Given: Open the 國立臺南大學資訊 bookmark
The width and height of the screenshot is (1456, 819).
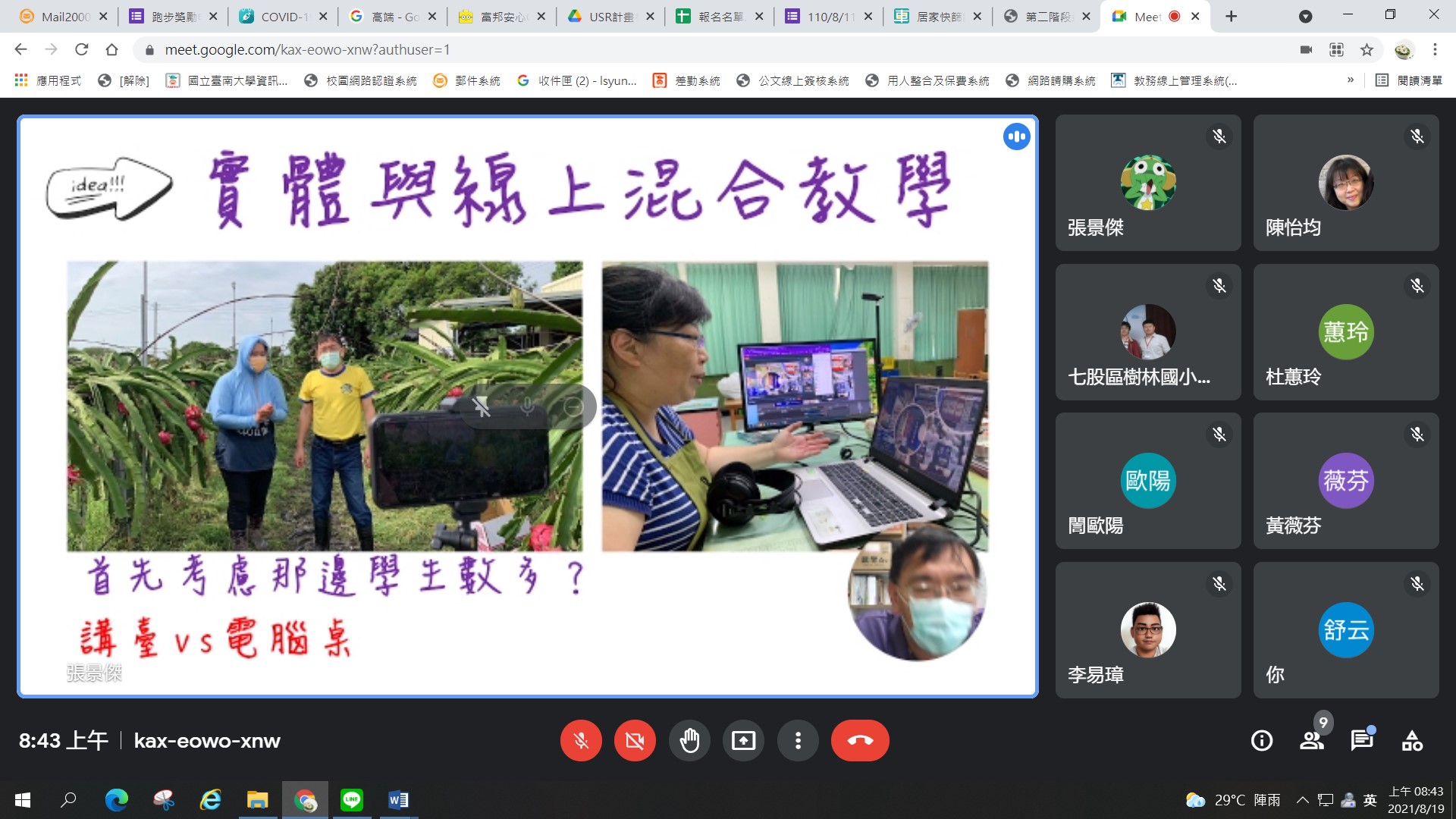Looking at the screenshot, I should click(x=227, y=80).
